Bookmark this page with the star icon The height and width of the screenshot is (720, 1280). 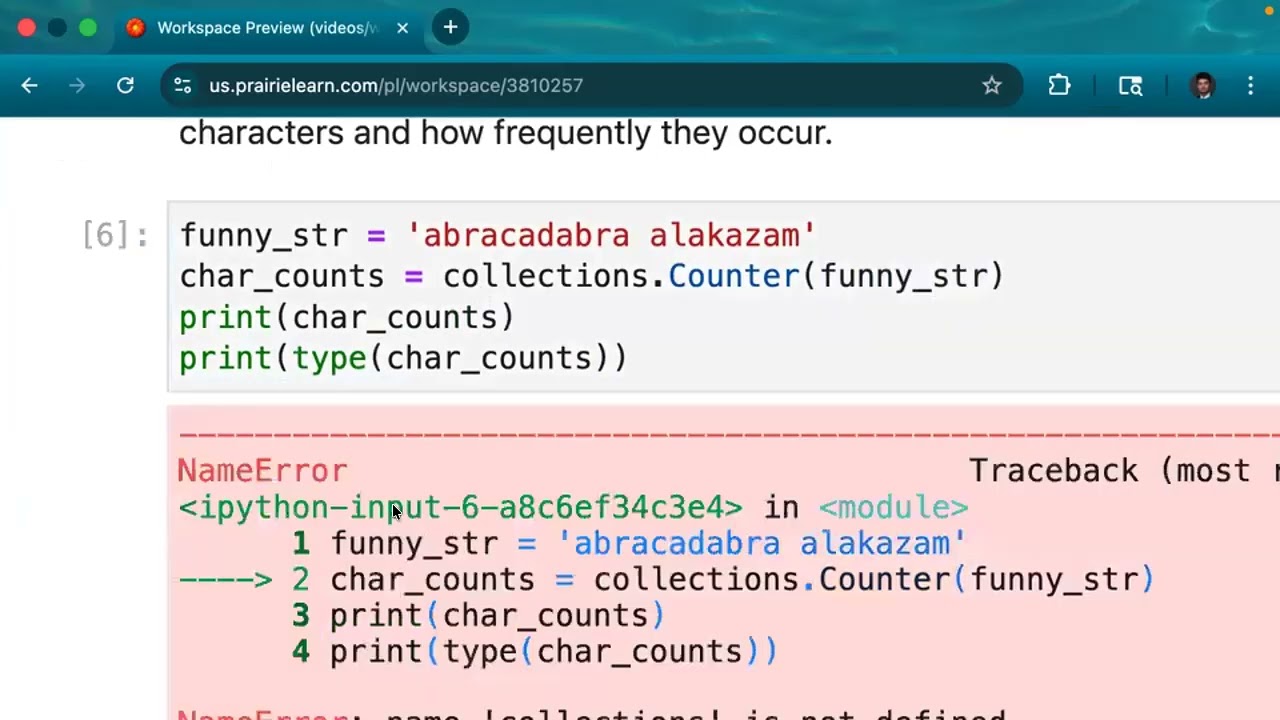pyautogui.click(x=991, y=86)
